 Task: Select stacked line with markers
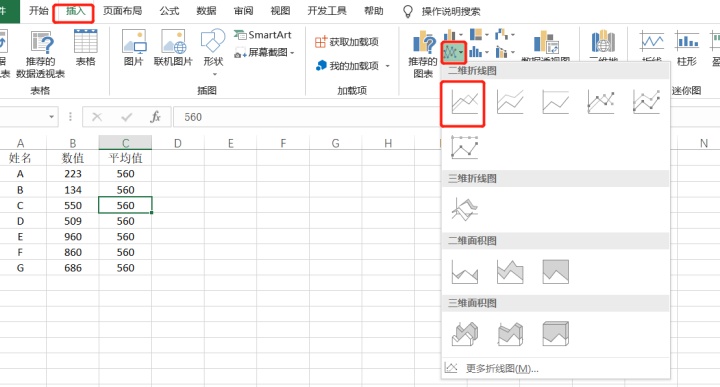coord(646,102)
